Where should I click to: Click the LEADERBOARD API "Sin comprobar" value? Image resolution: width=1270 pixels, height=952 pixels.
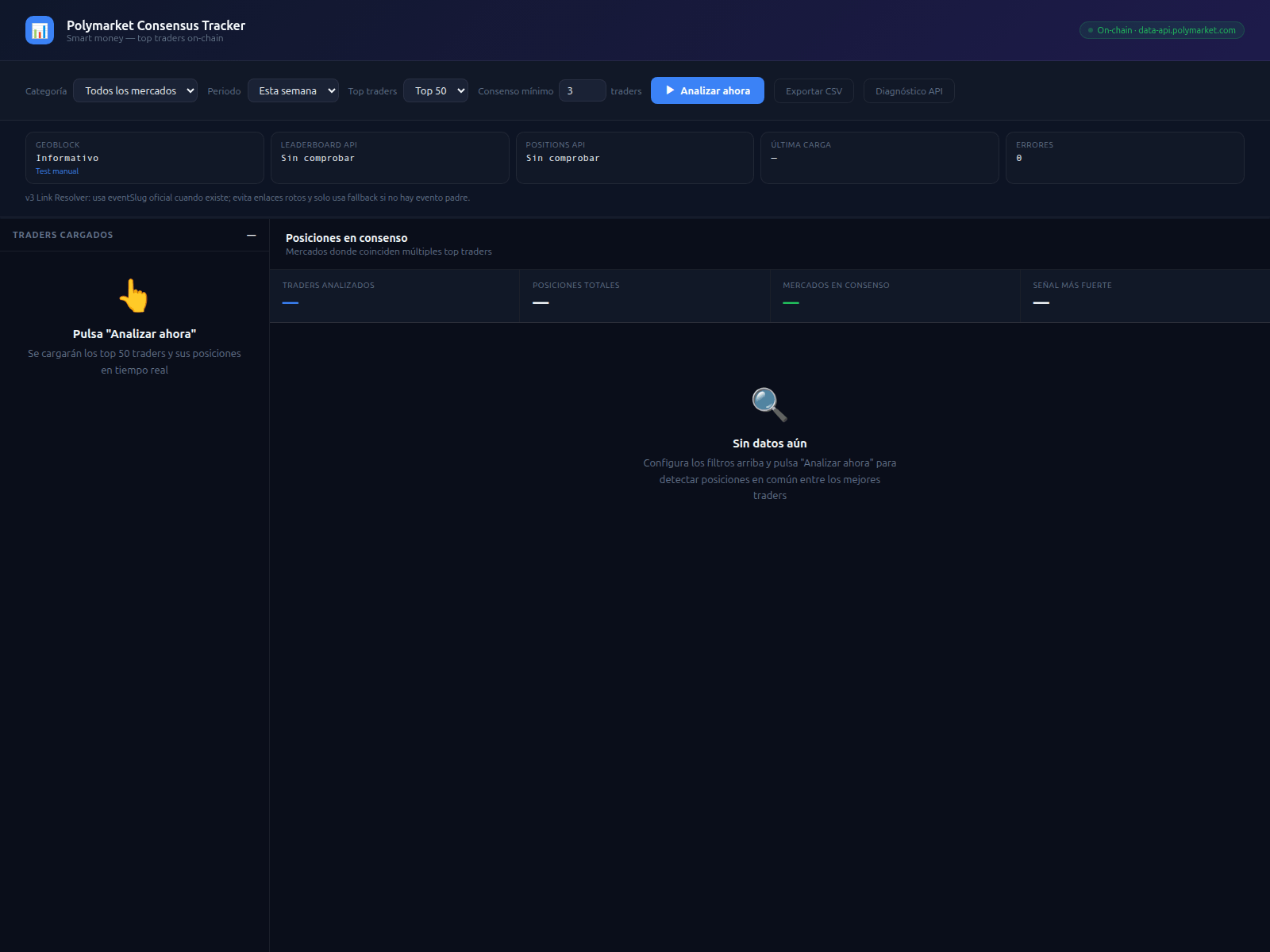tap(317, 159)
